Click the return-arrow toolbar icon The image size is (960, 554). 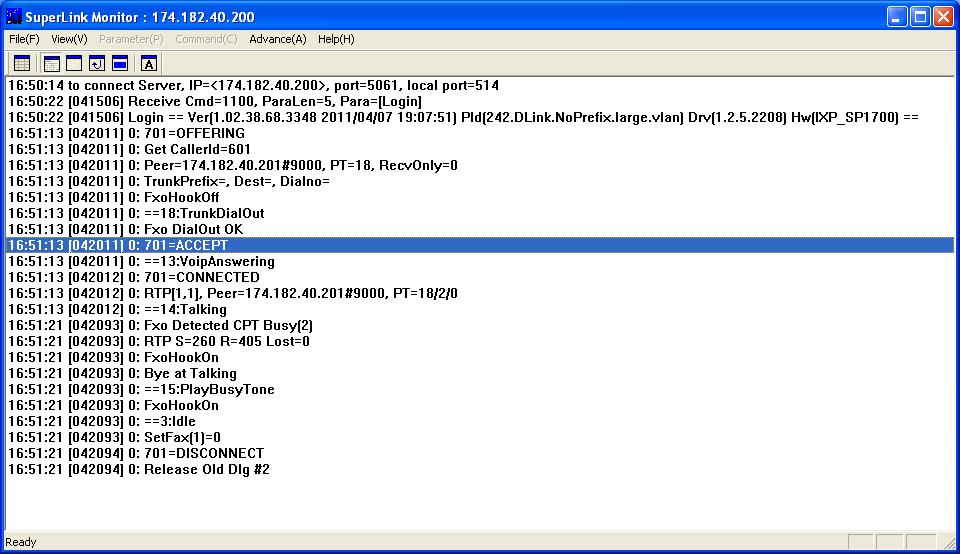tap(97, 63)
